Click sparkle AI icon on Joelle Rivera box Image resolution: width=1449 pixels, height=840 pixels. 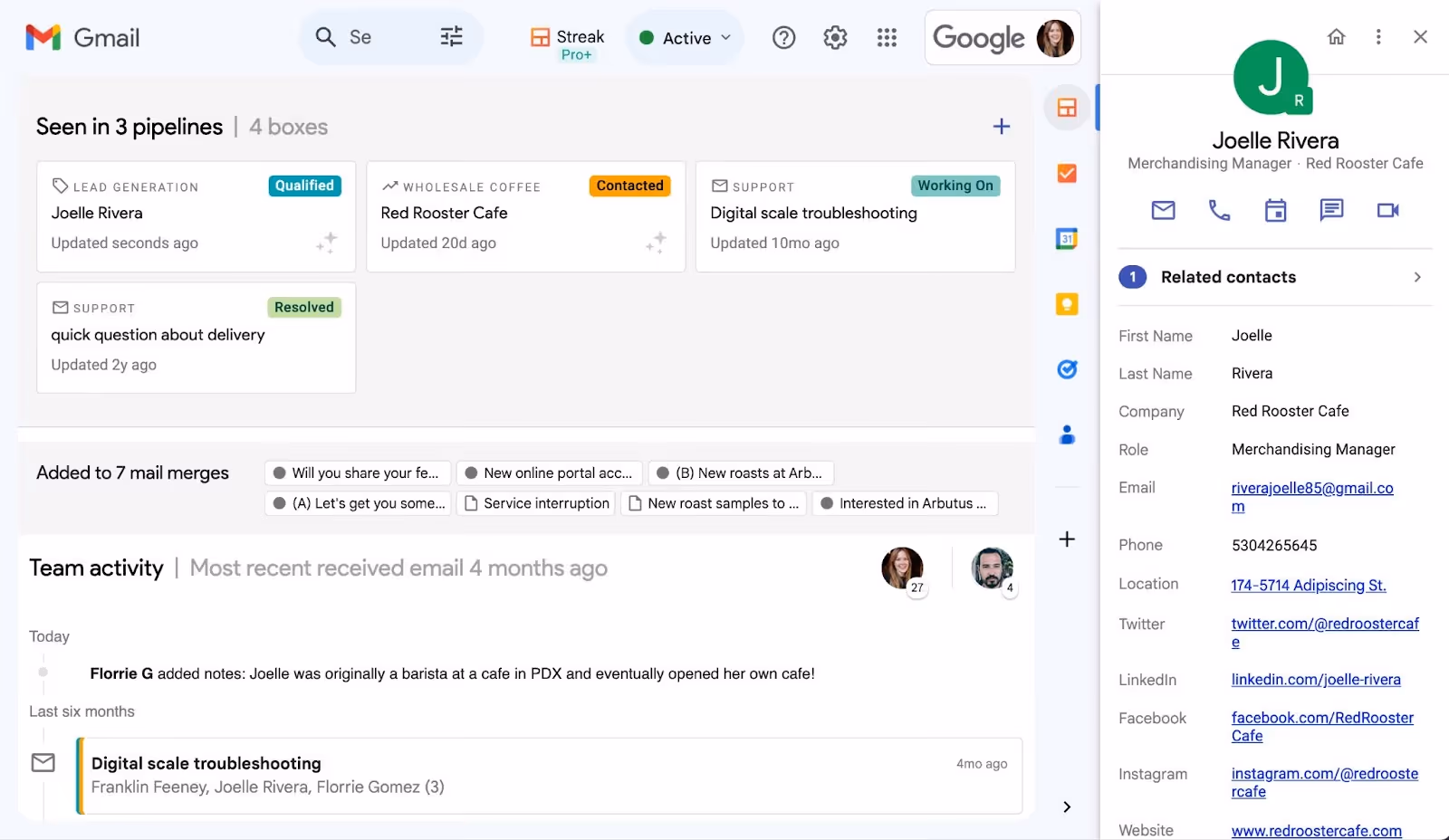point(326,243)
